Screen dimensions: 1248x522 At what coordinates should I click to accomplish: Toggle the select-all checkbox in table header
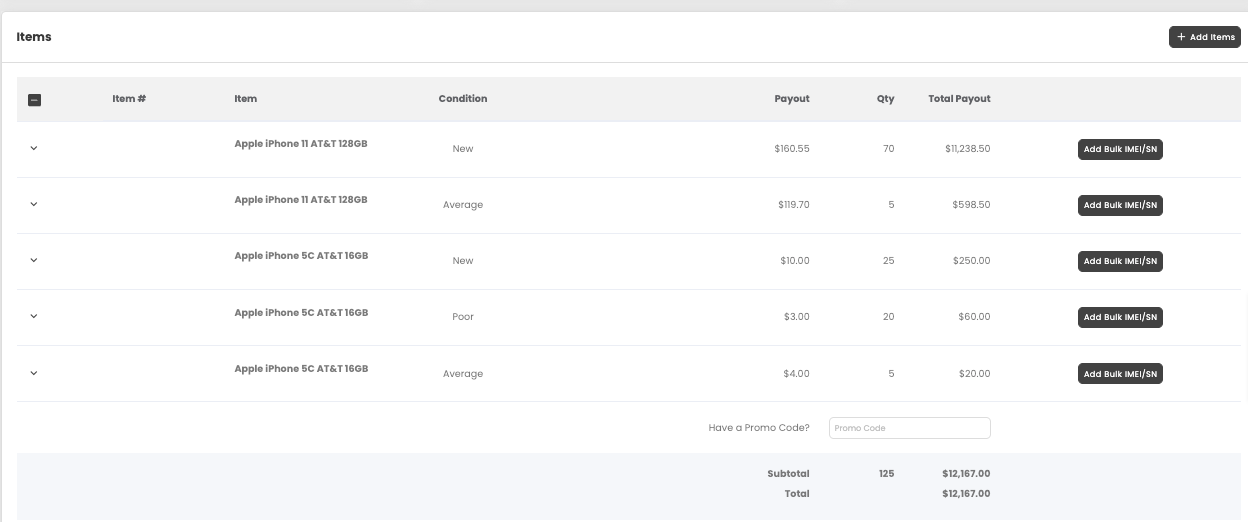[34, 100]
